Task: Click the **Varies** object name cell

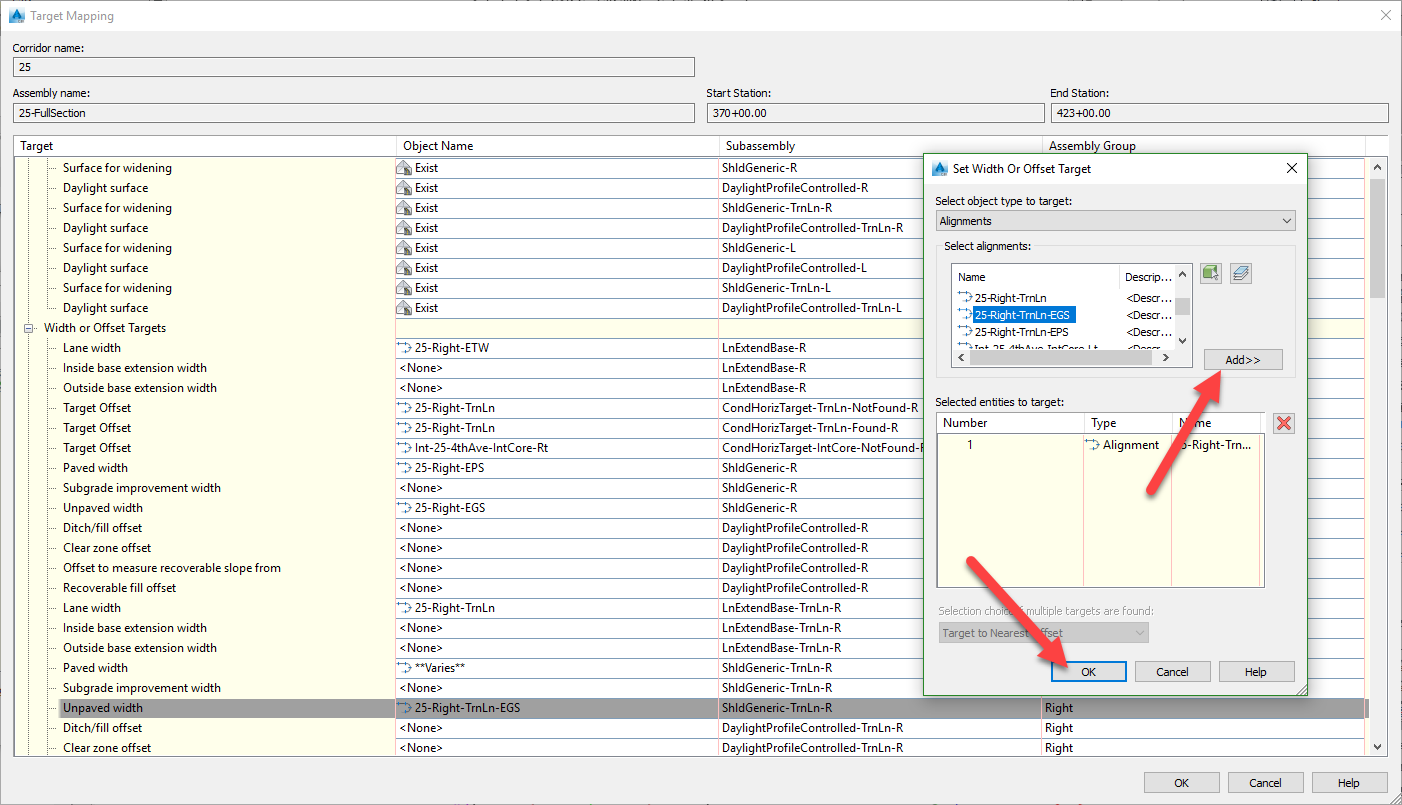Action: tap(557, 668)
